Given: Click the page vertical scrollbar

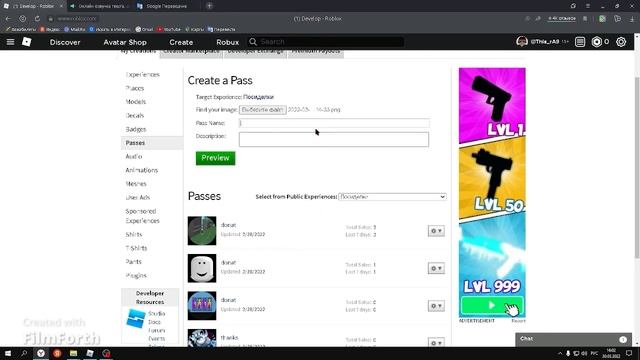Looking at the screenshot, I should click(637, 167).
